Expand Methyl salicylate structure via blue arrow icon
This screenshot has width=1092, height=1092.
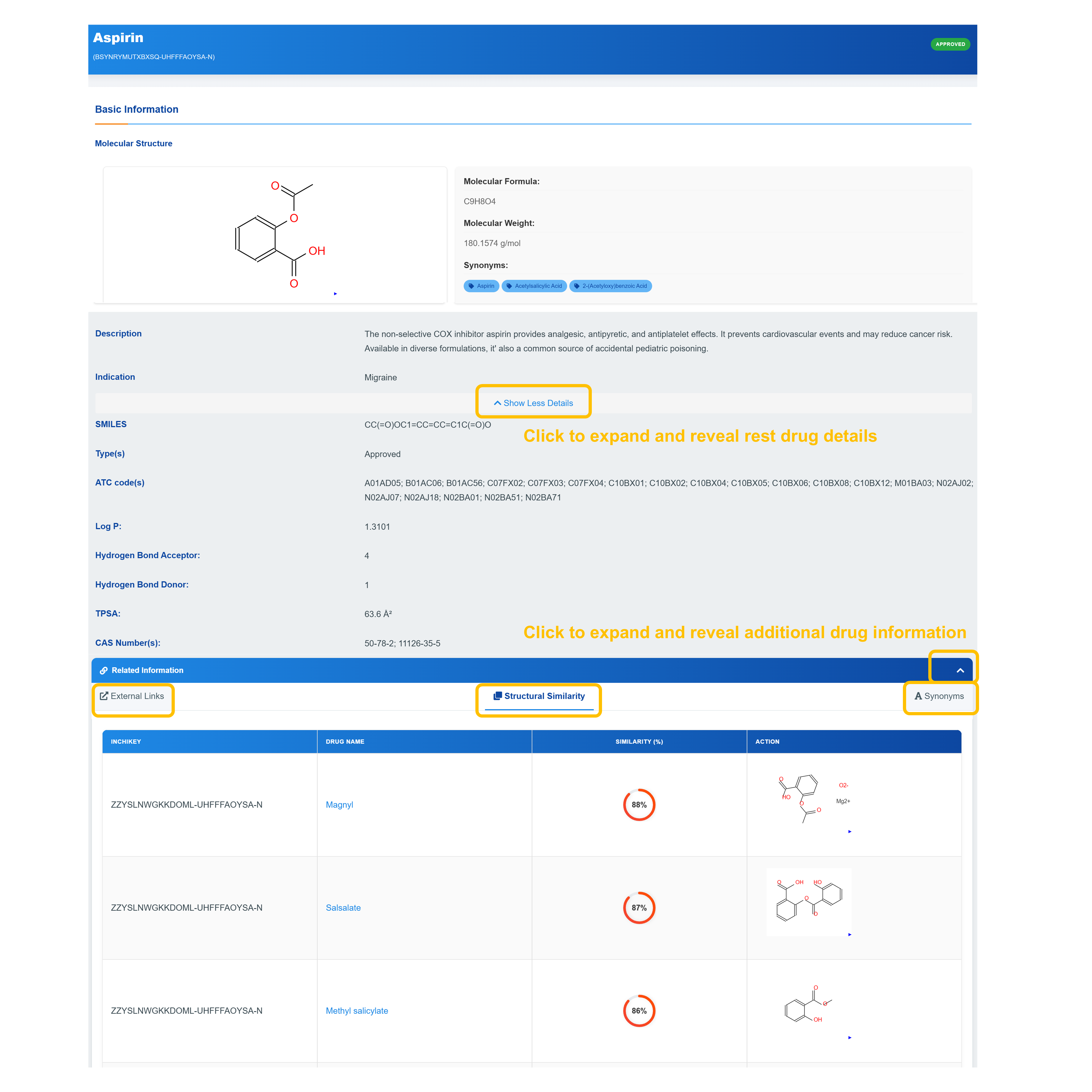(849, 1037)
